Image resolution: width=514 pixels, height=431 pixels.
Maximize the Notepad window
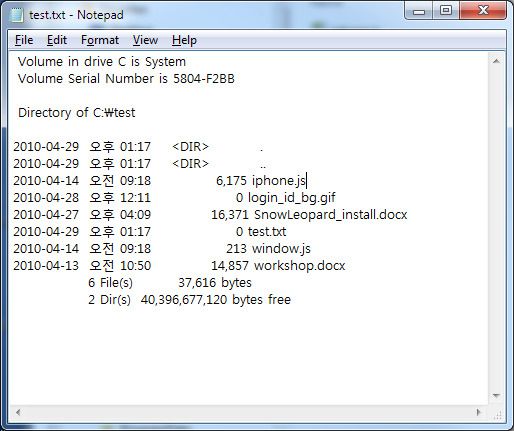point(446,11)
